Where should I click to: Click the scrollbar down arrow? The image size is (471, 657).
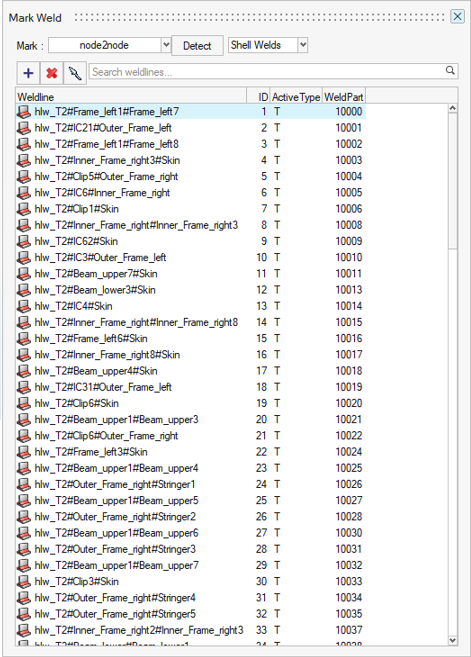tap(452, 640)
